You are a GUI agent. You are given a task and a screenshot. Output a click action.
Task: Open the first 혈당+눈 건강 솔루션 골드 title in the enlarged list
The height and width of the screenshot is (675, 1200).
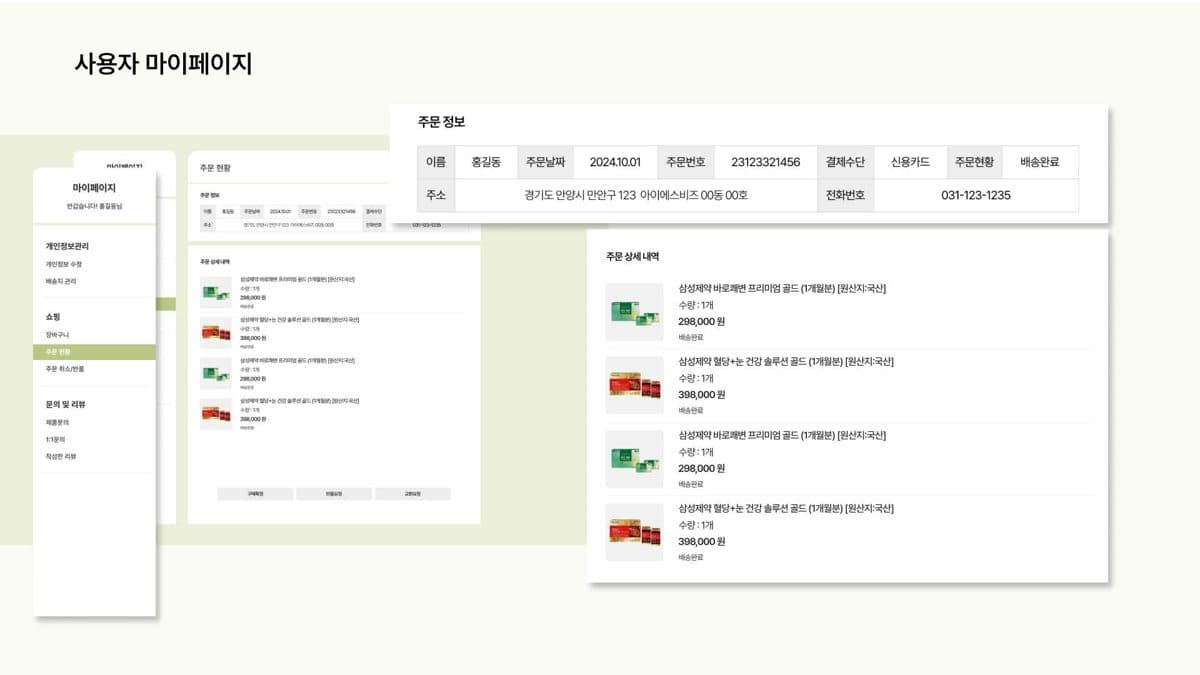pyautogui.click(x=786, y=361)
